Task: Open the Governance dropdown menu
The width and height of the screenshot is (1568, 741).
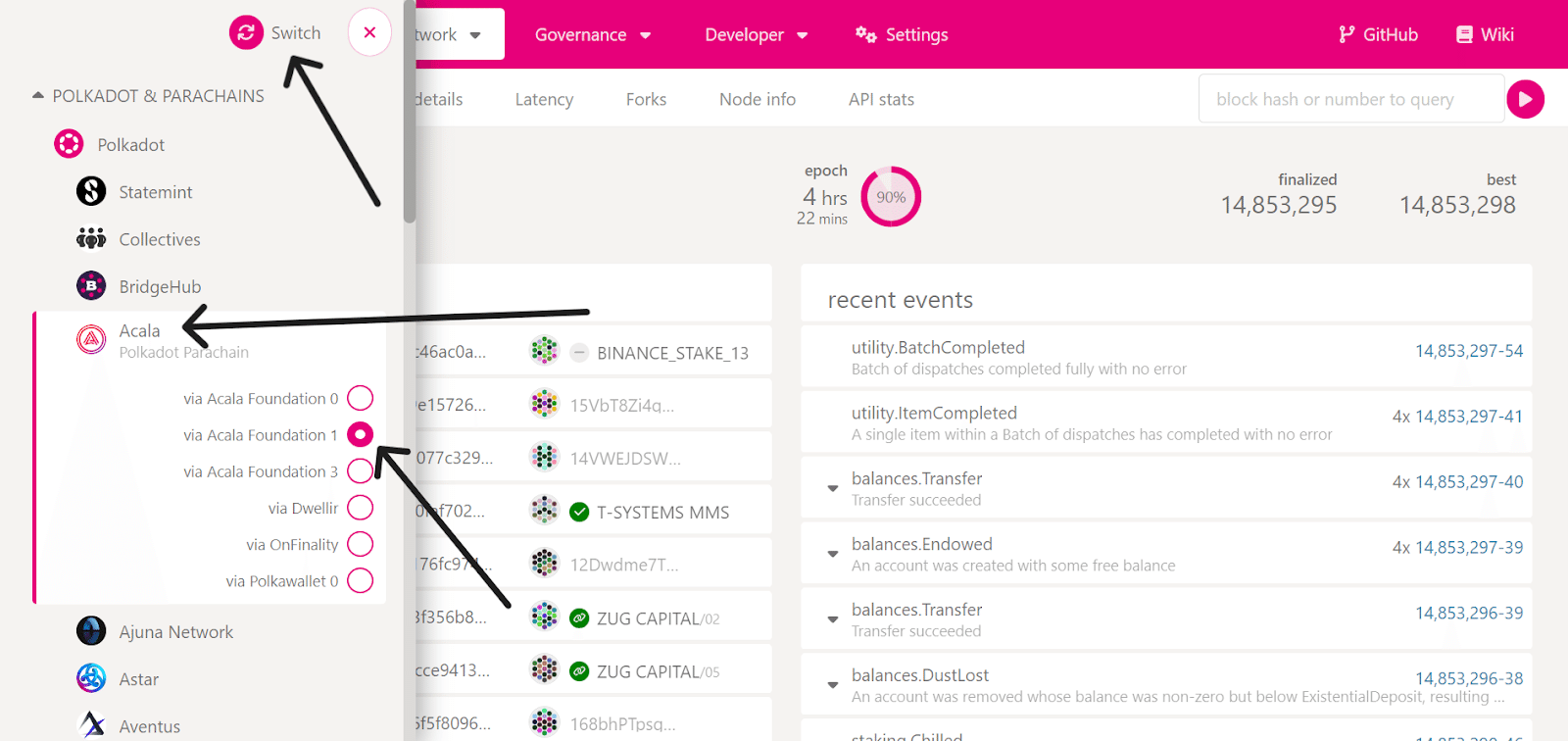Action: (x=593, y=34)
